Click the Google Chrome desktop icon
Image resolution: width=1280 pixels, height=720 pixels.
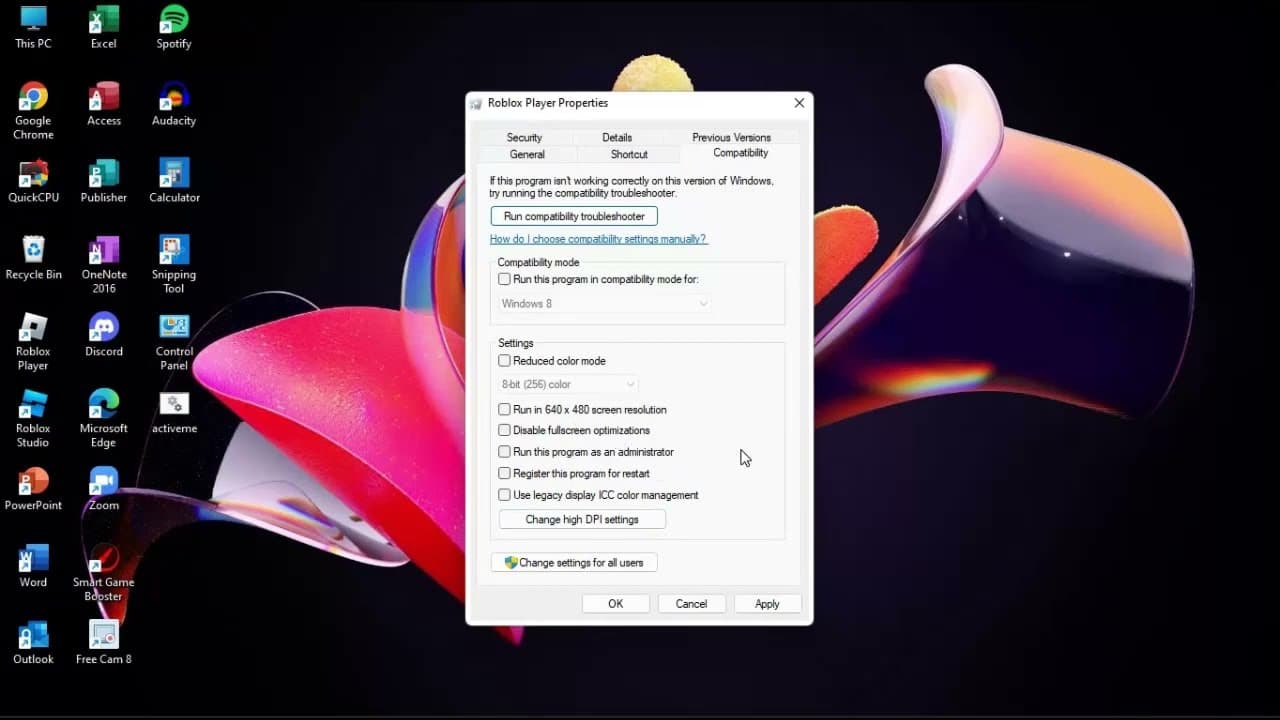tap(33, 111)
